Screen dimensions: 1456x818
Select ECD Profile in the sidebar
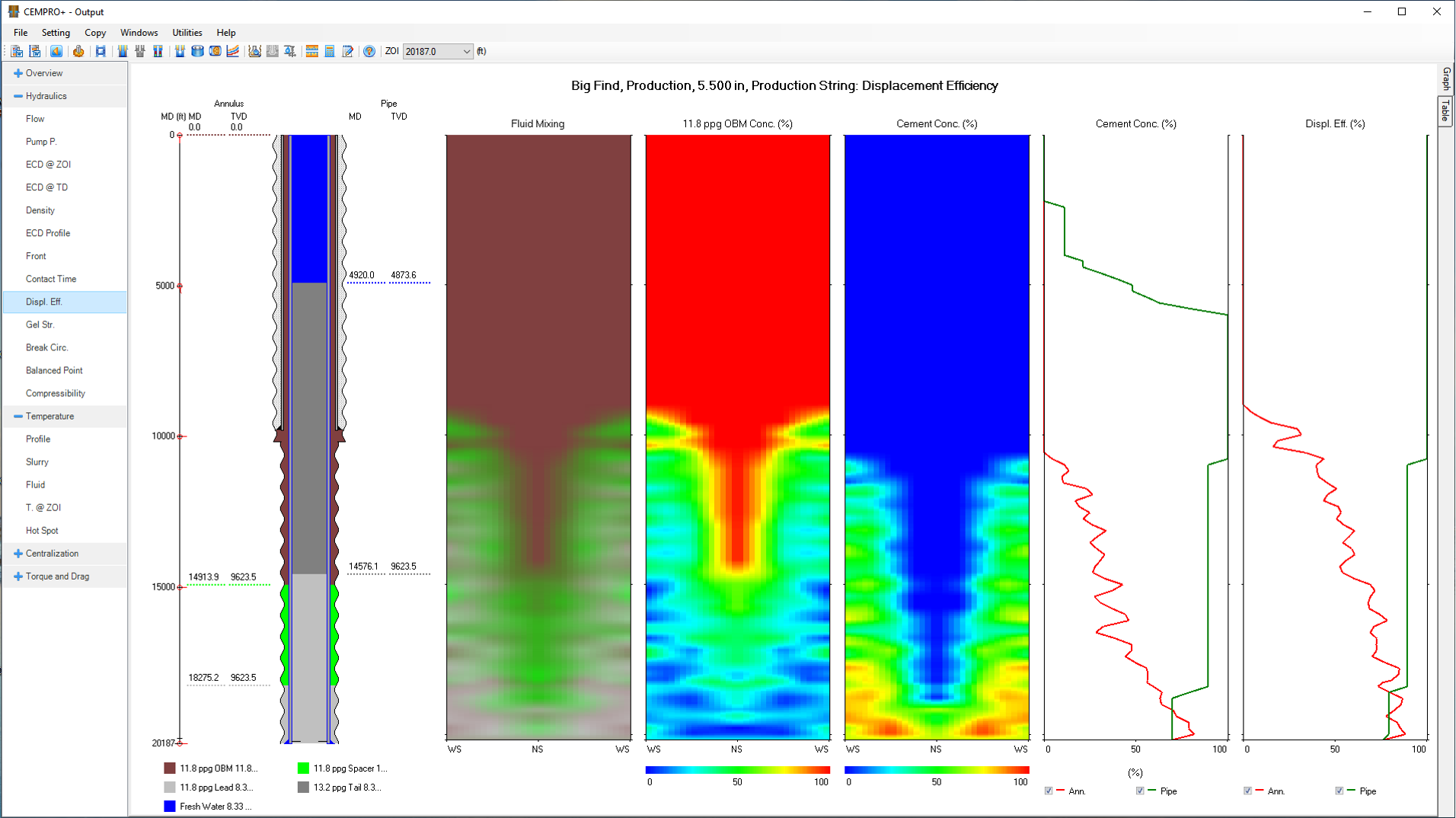click(x=48, y=233)
